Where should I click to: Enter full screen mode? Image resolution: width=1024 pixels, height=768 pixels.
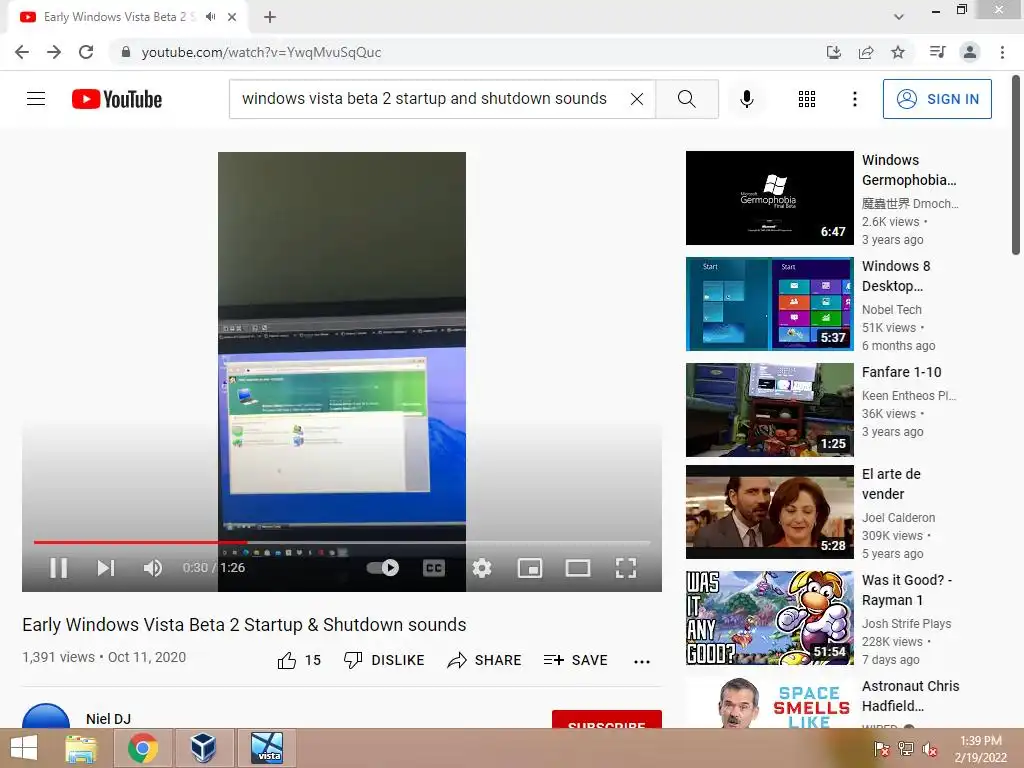coord(626,568)
